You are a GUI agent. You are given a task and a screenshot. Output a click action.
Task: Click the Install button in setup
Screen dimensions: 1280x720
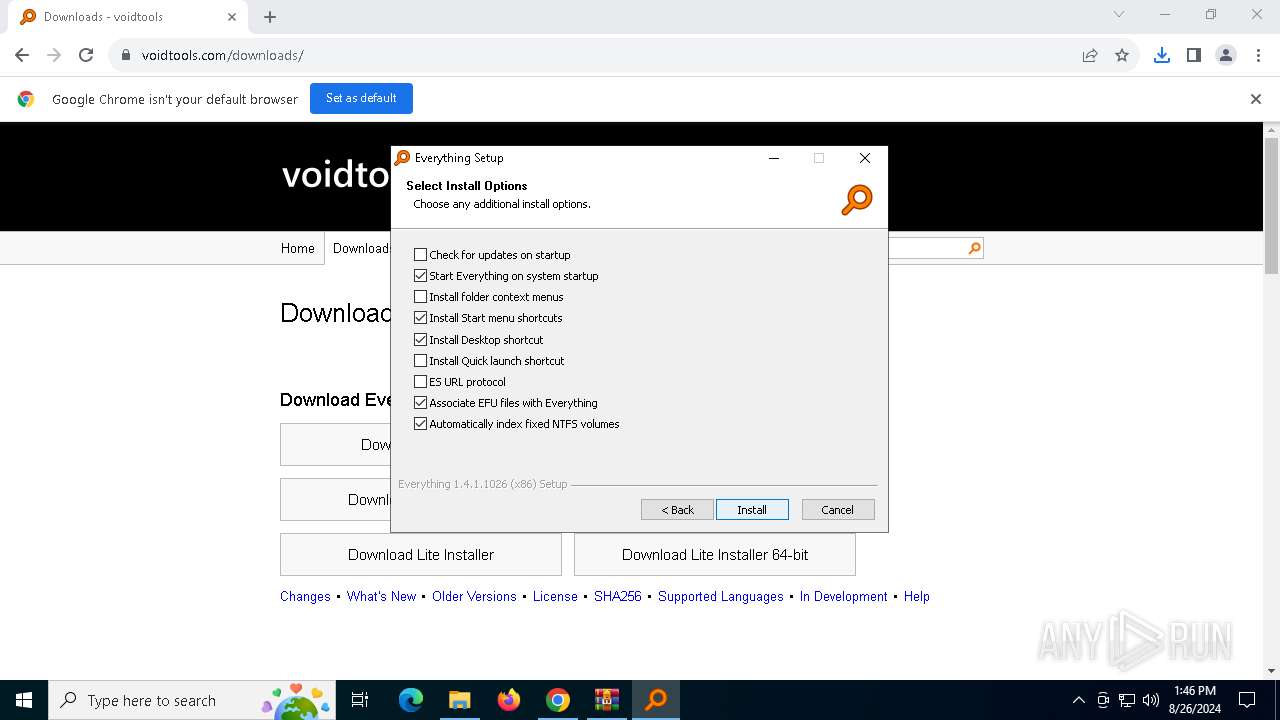[x=752, y=510]
